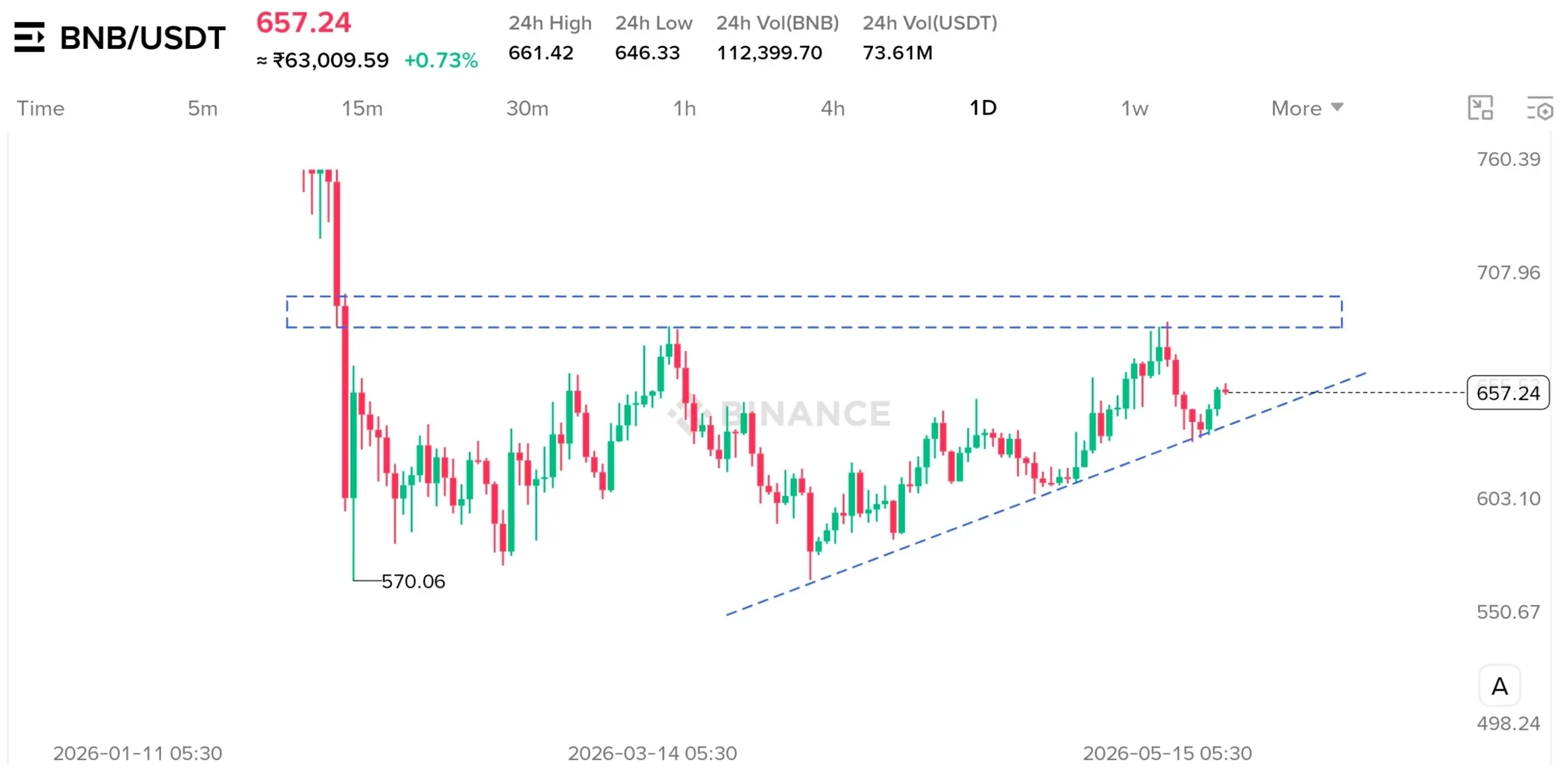Select the 30m timeframe
Image resolution: width=1561 pixels, height=784 pixels.
tap(527, 108)
